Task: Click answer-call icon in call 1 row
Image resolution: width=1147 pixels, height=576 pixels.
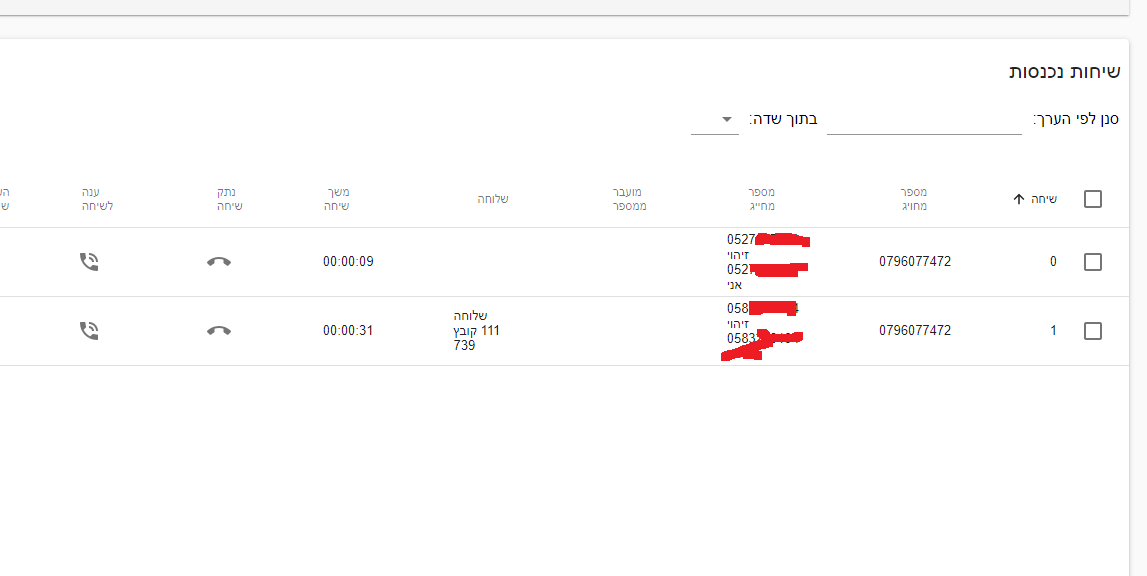Action: [x=89, y=330]
